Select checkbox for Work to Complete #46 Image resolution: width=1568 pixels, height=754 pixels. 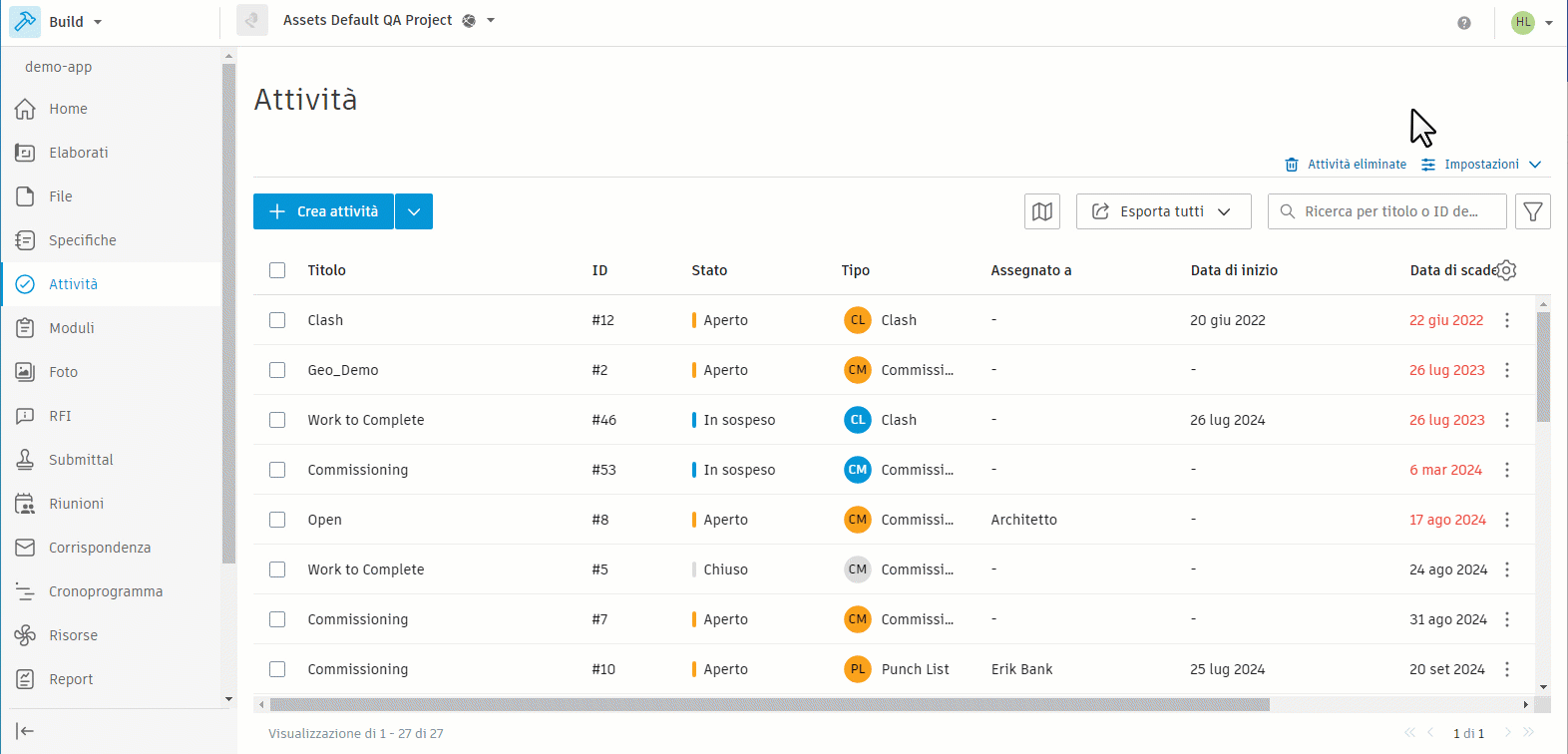pyautogui.click(x=277, y=420)
